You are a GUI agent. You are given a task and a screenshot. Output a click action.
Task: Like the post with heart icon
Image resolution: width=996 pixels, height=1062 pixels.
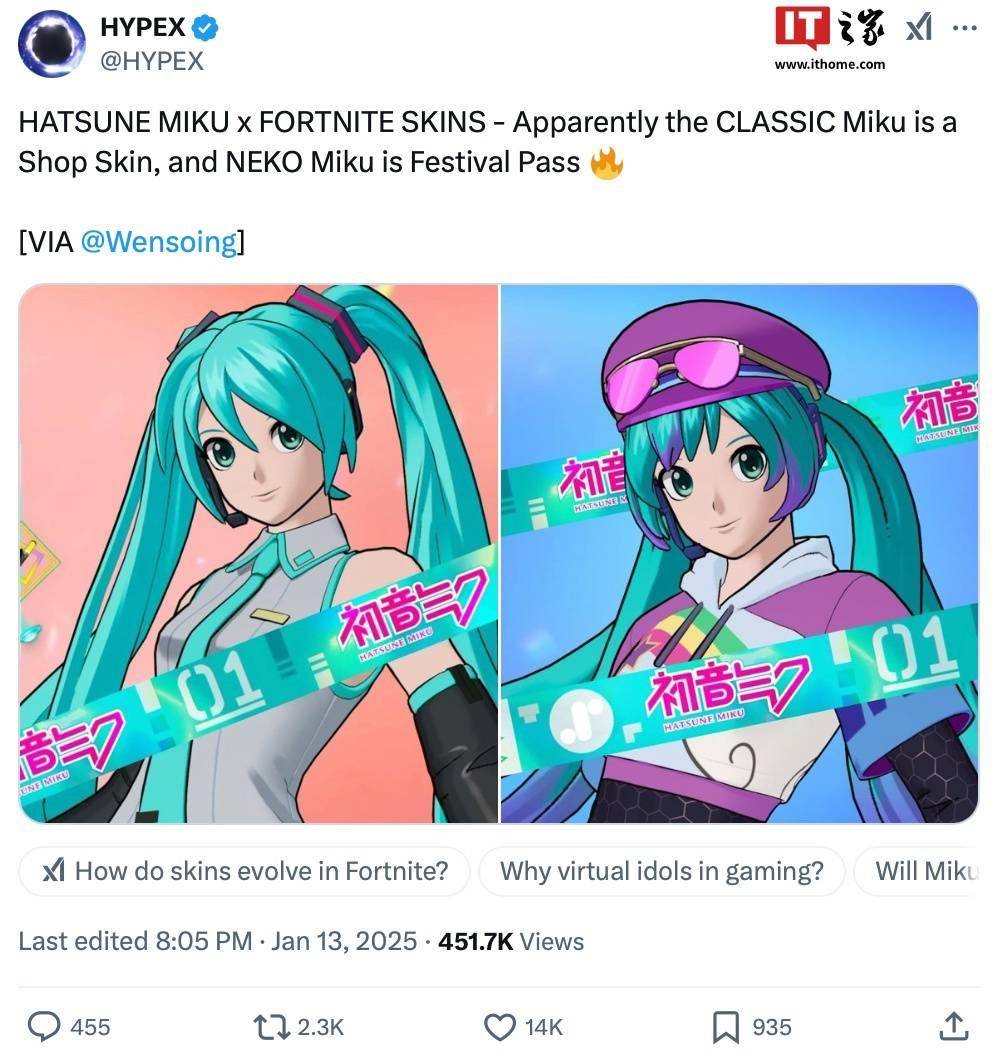(500, 1027)
